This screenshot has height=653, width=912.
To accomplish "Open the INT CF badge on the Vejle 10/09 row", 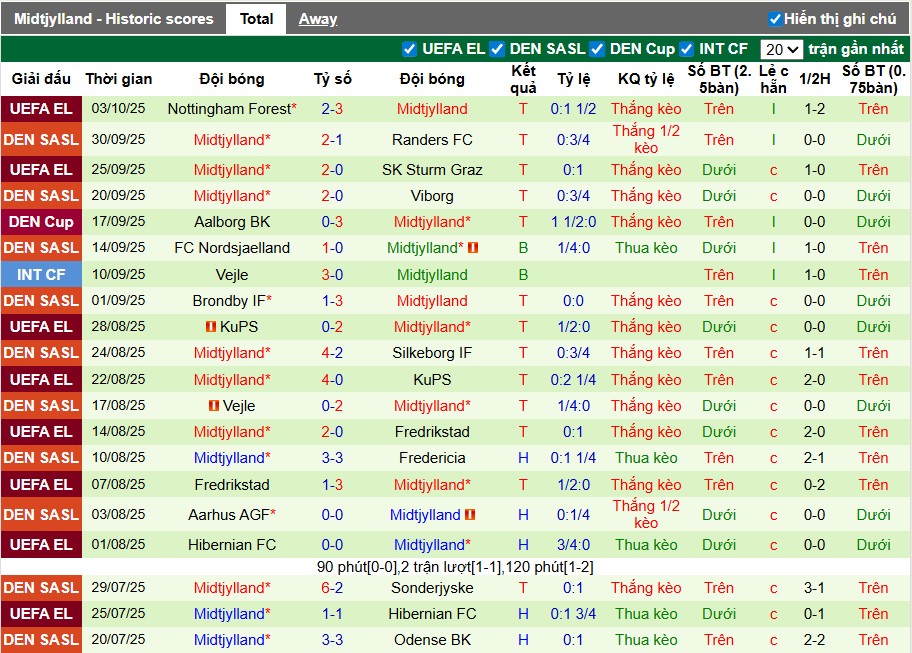I will coord(41,274).
